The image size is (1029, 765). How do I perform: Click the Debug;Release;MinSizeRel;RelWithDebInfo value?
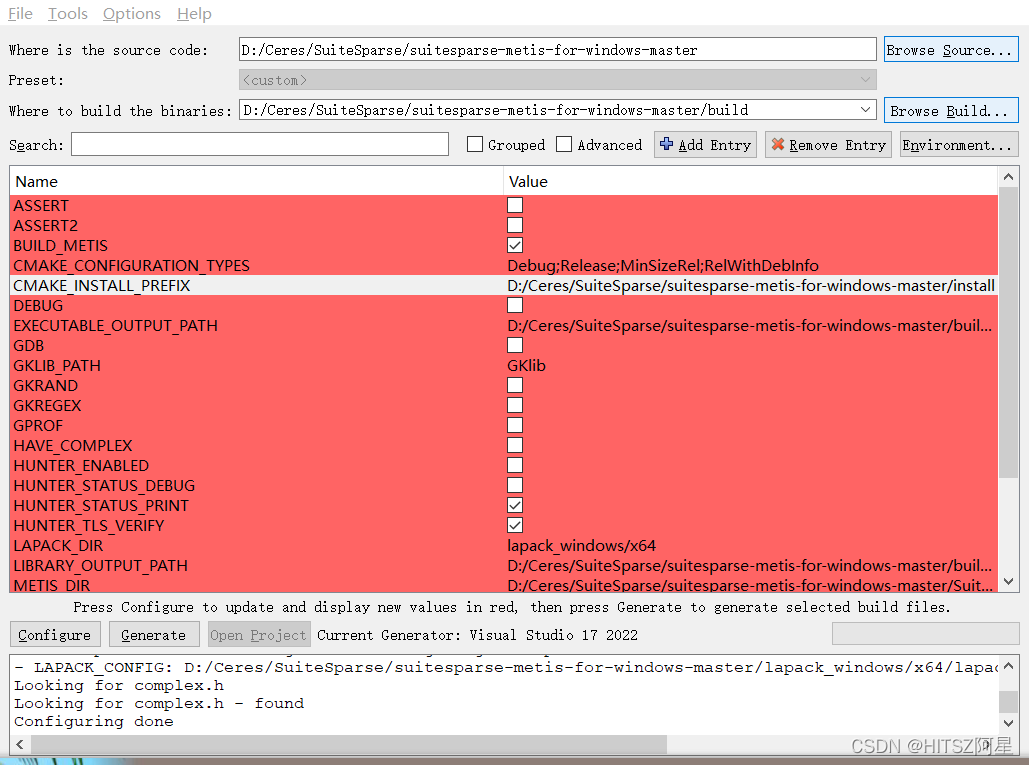click(x=663, y=265)
